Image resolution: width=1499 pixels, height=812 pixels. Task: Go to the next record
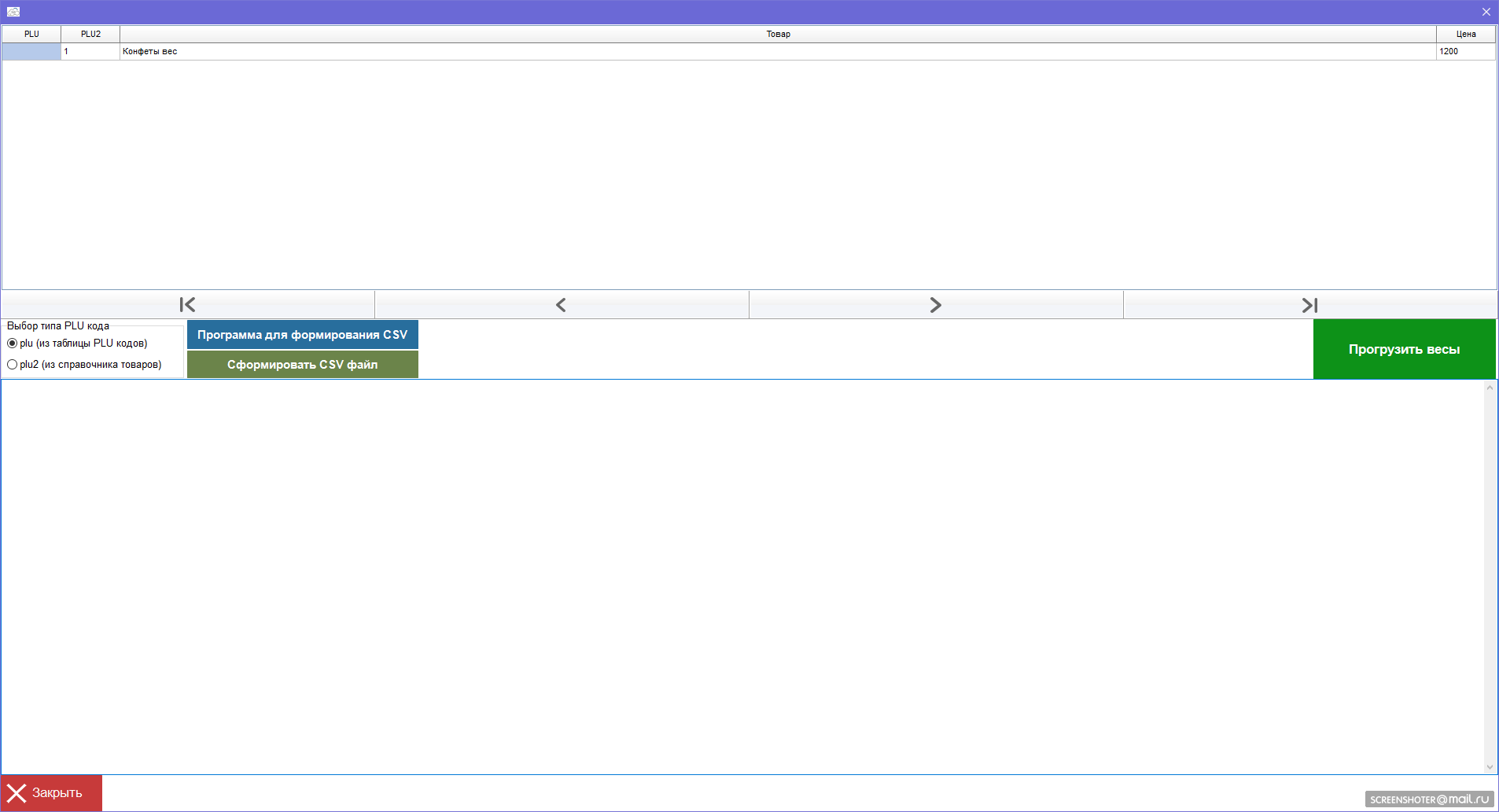(x=935, y=305)
